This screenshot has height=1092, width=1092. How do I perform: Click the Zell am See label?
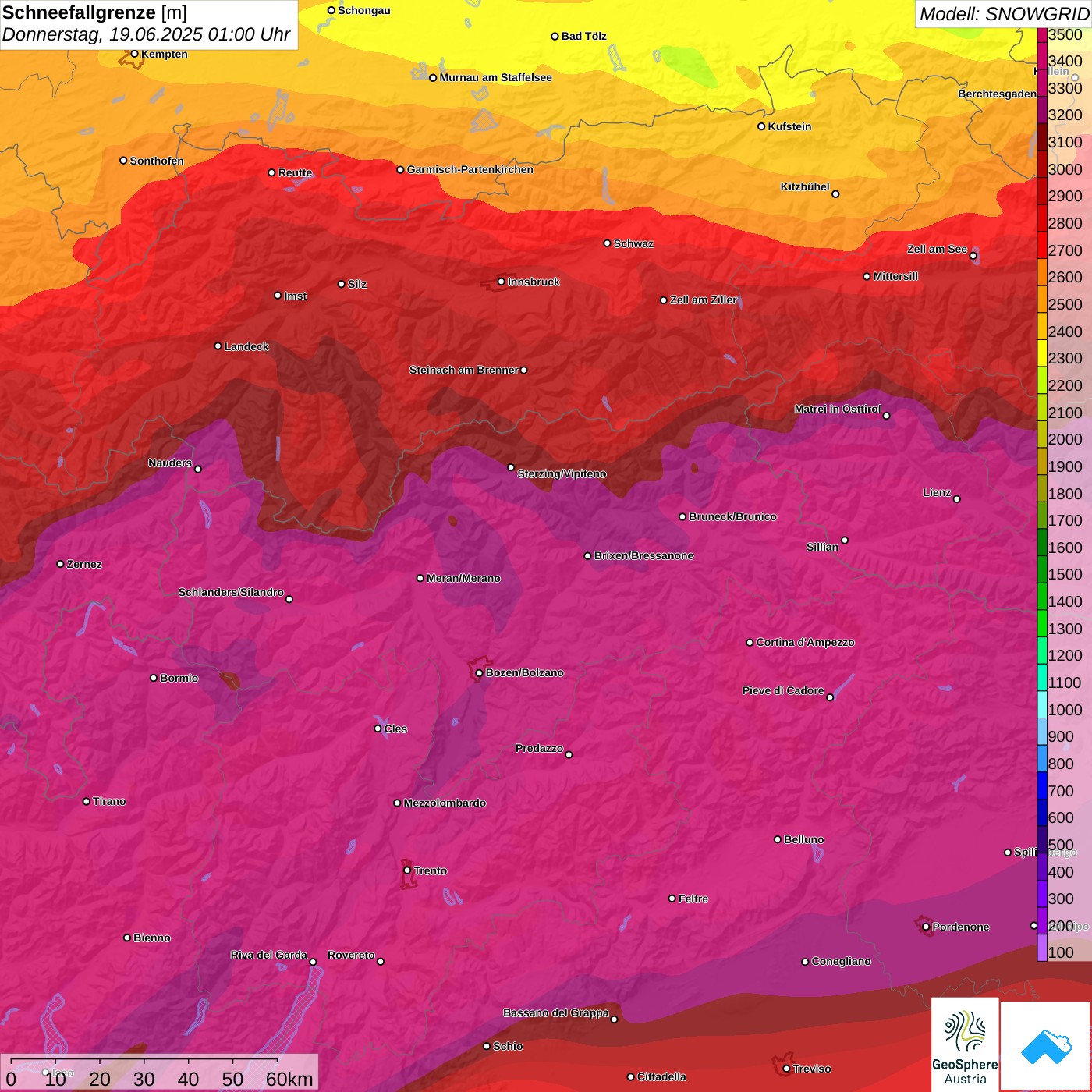click(x=937, y=249)
